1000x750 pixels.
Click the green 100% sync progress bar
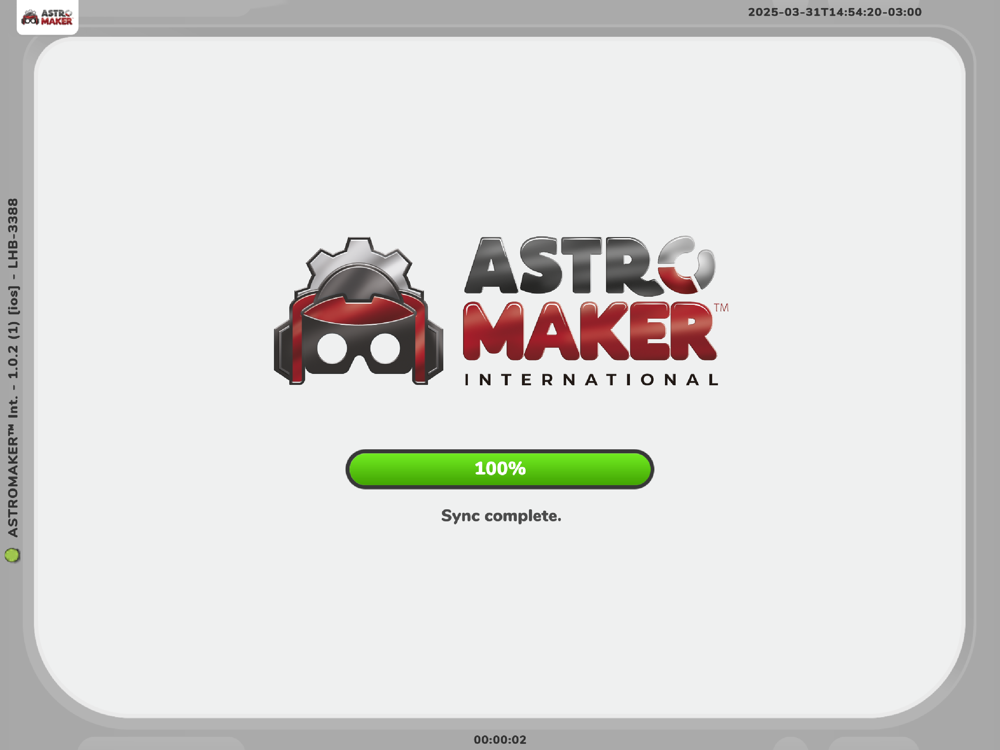[499, 469]
